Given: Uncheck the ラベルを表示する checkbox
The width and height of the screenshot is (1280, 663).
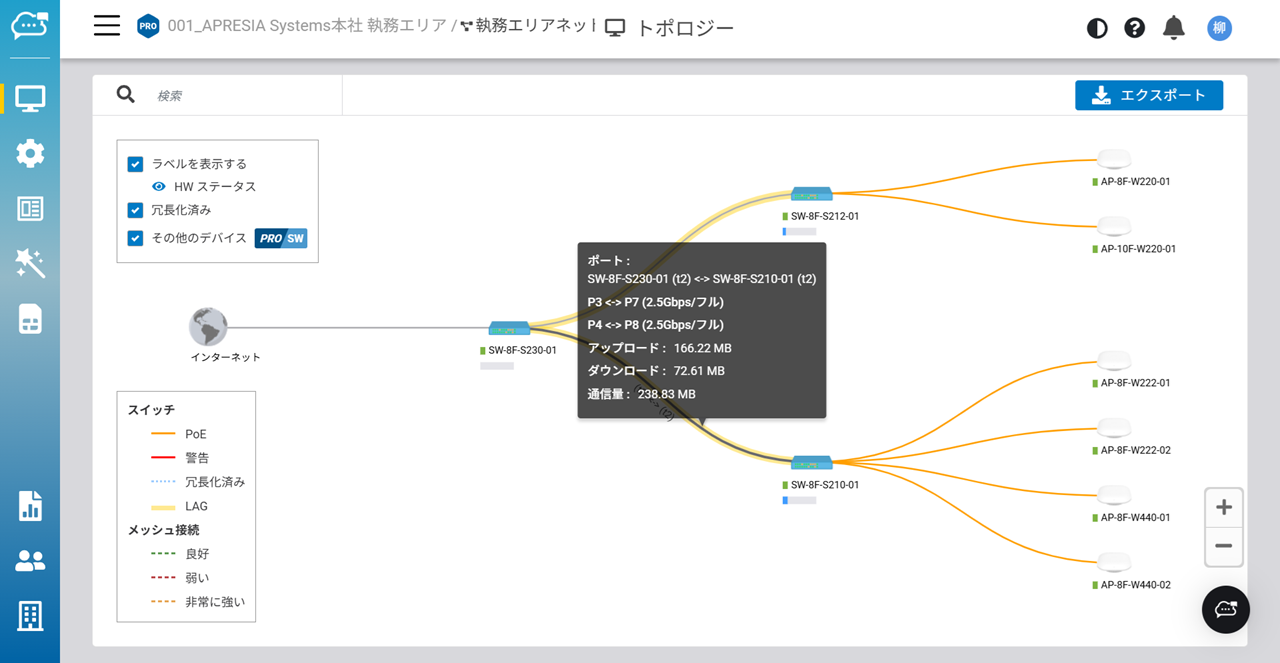Looking at the screenshot, I should [x=136, y=164].
